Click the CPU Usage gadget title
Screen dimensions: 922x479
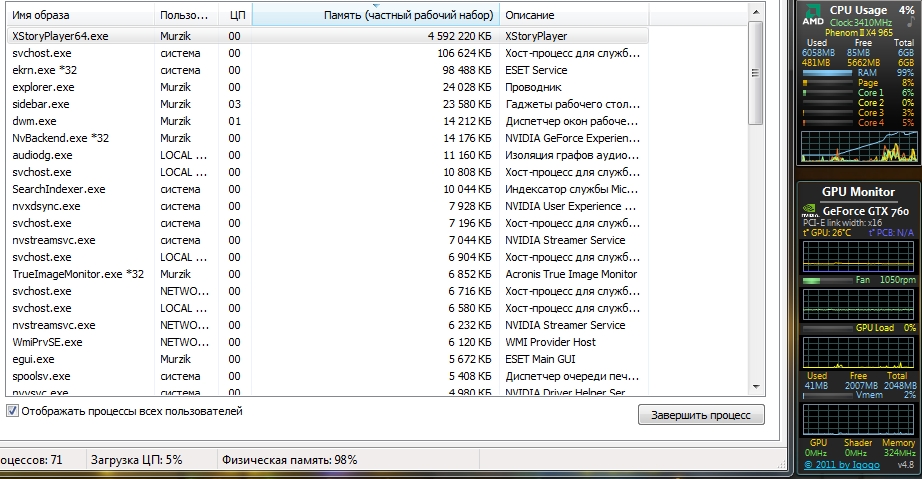858,10
